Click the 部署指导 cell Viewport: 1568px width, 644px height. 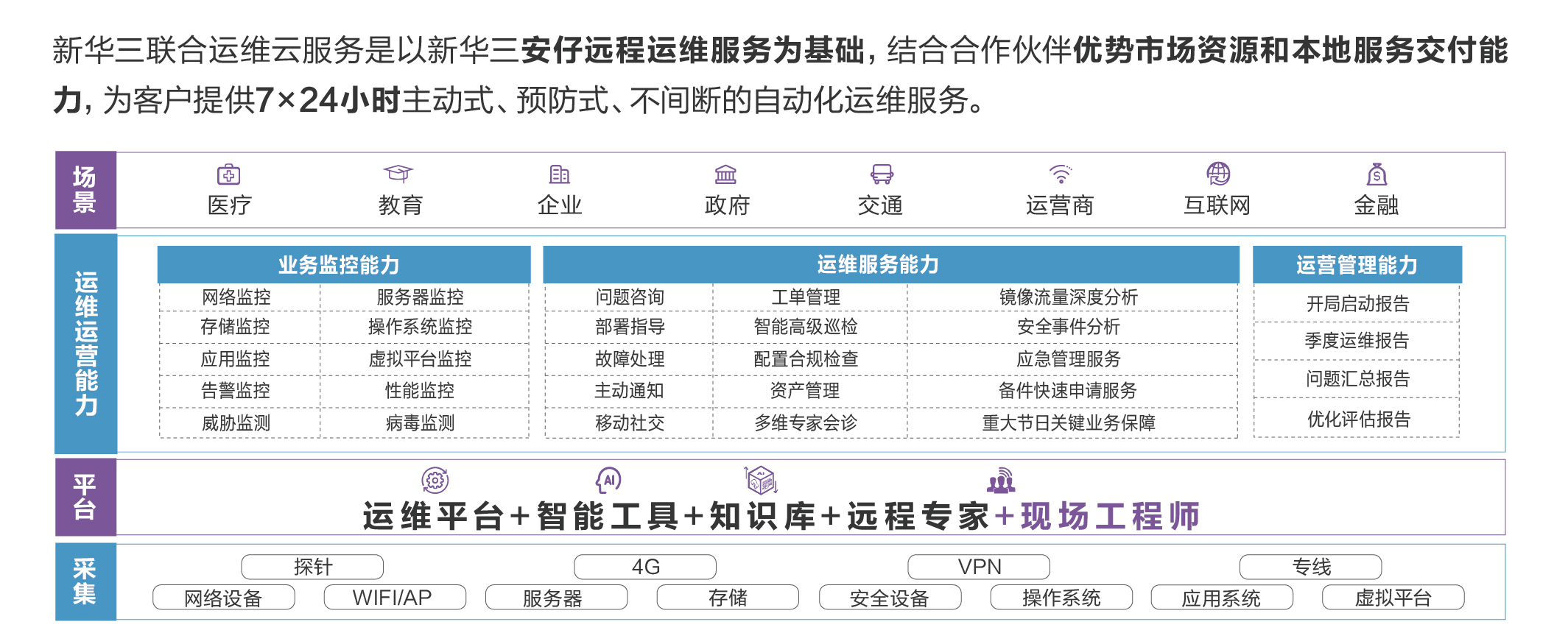629,327
